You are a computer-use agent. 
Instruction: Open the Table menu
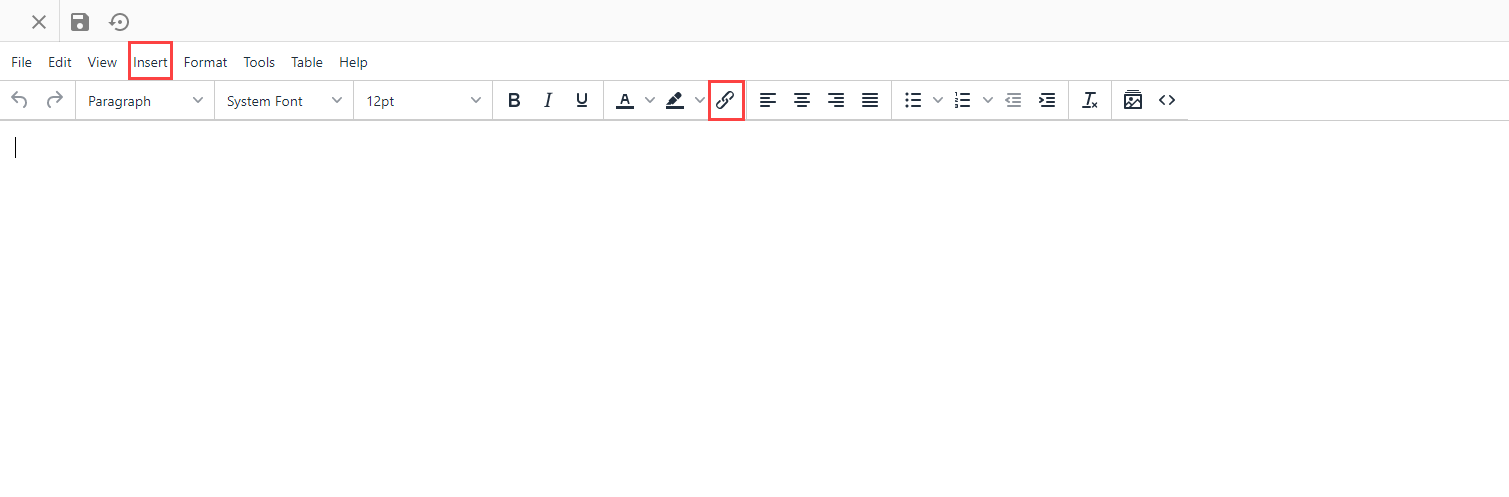click(307, 62)
